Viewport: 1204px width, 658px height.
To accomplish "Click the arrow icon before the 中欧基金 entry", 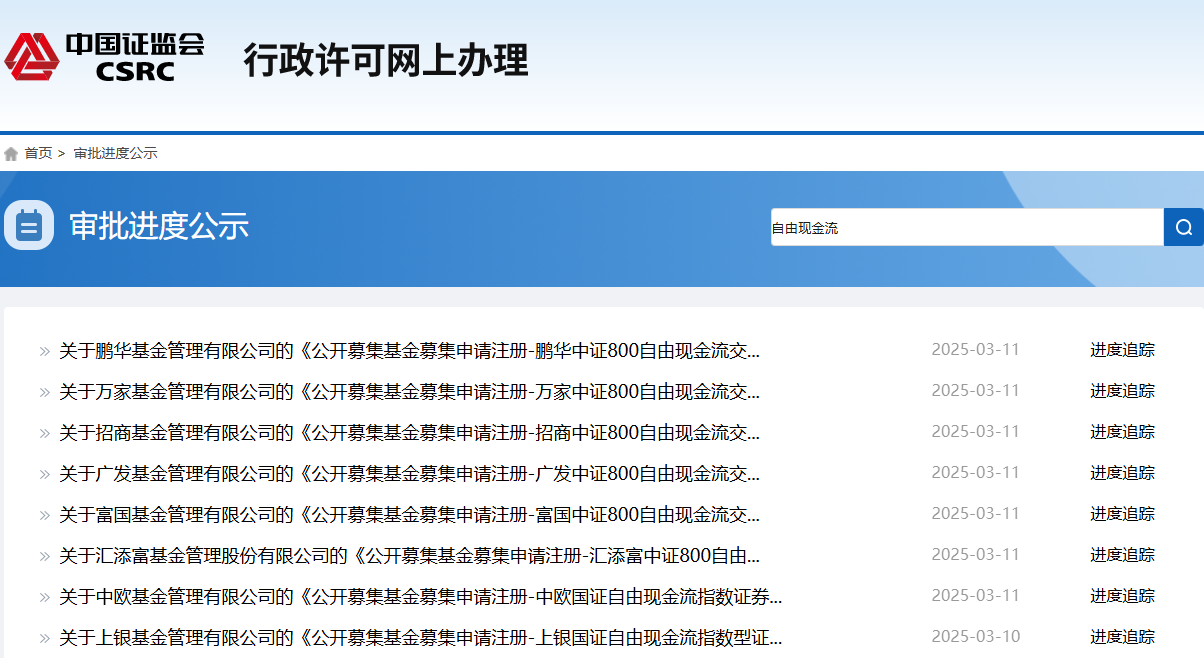I will 42,595.
